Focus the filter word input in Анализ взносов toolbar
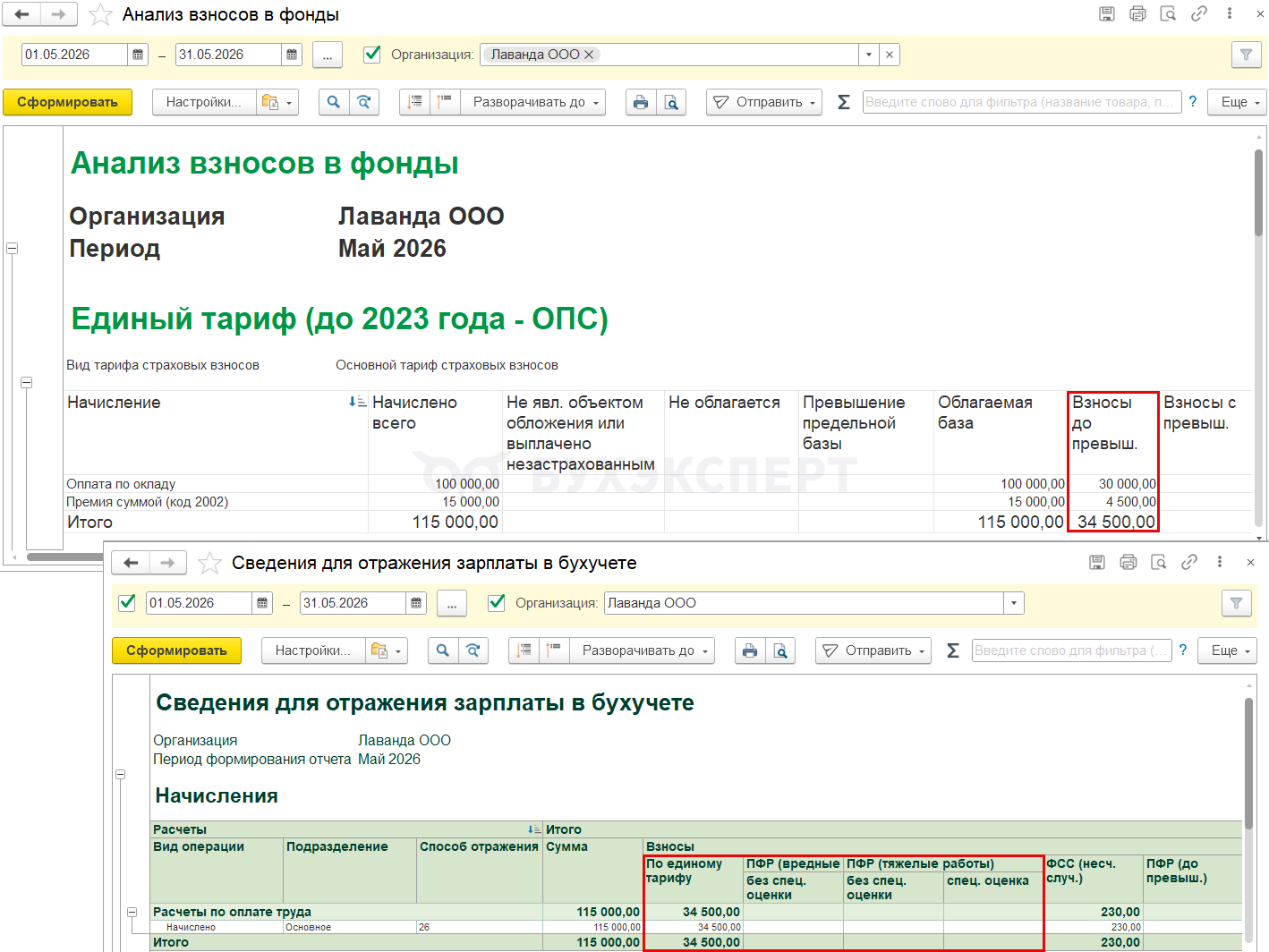The image size is (1269, 952). [1022, 102]
